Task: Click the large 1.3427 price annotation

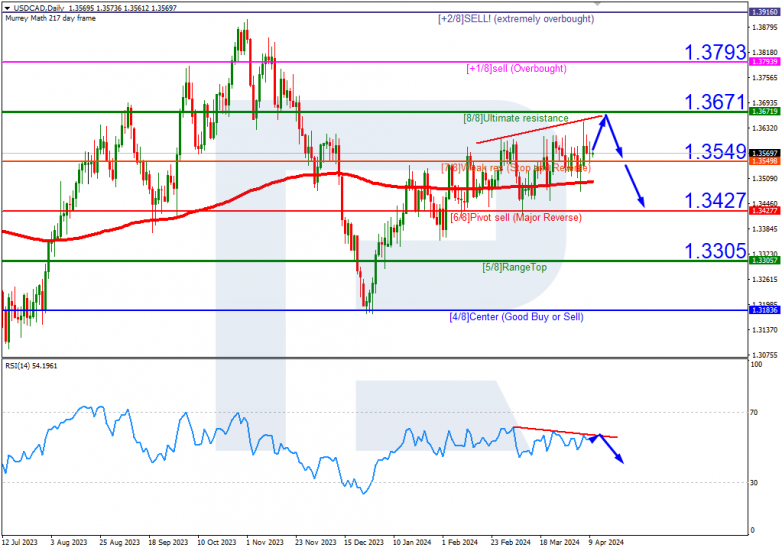Action: pos(715,201)
